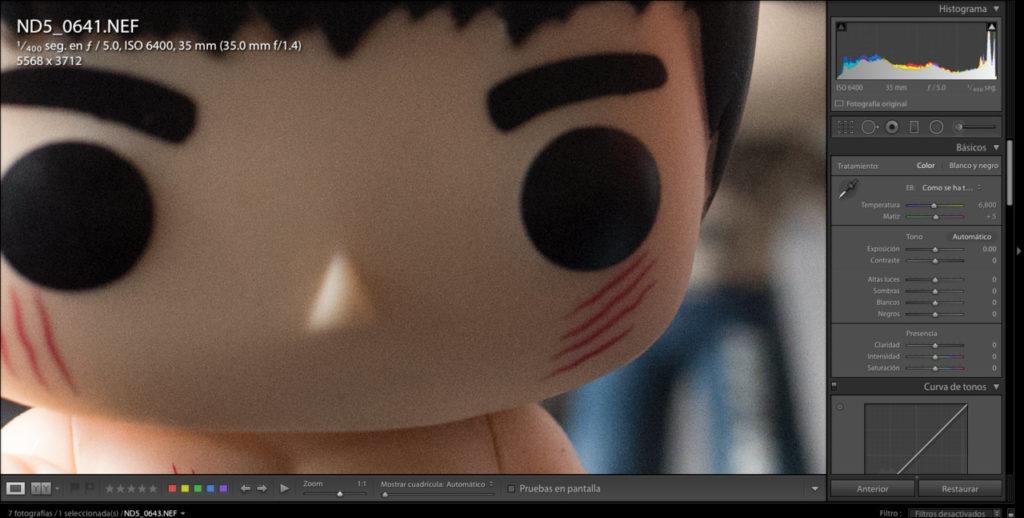
Task: Click Temperatura value 6,800 field
Action: [987, 205]
